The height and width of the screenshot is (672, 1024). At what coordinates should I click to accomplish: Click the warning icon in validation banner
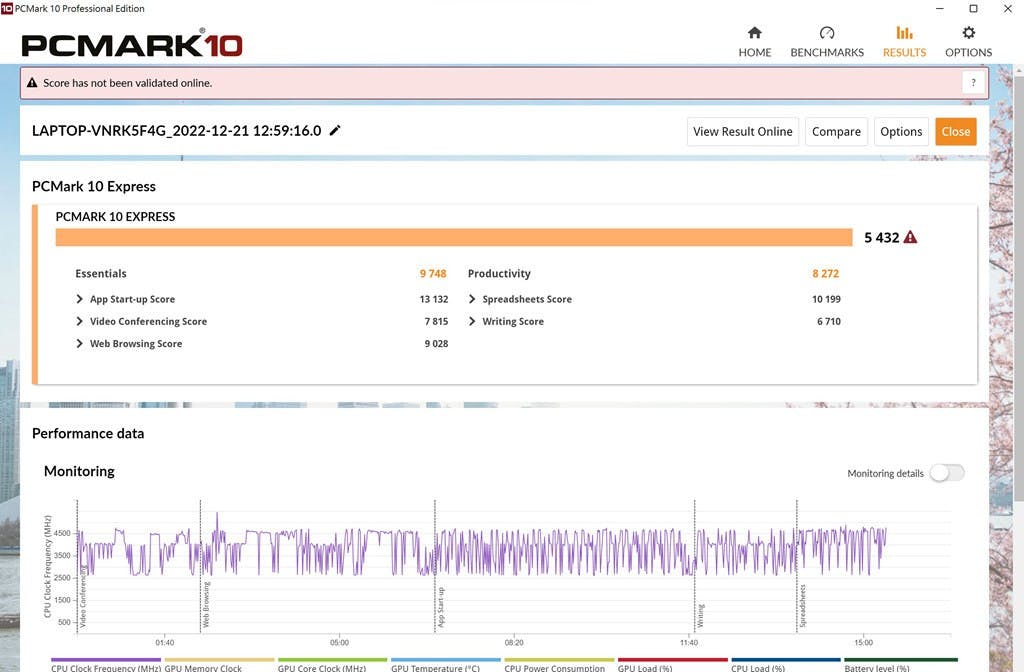click(32, 83)
